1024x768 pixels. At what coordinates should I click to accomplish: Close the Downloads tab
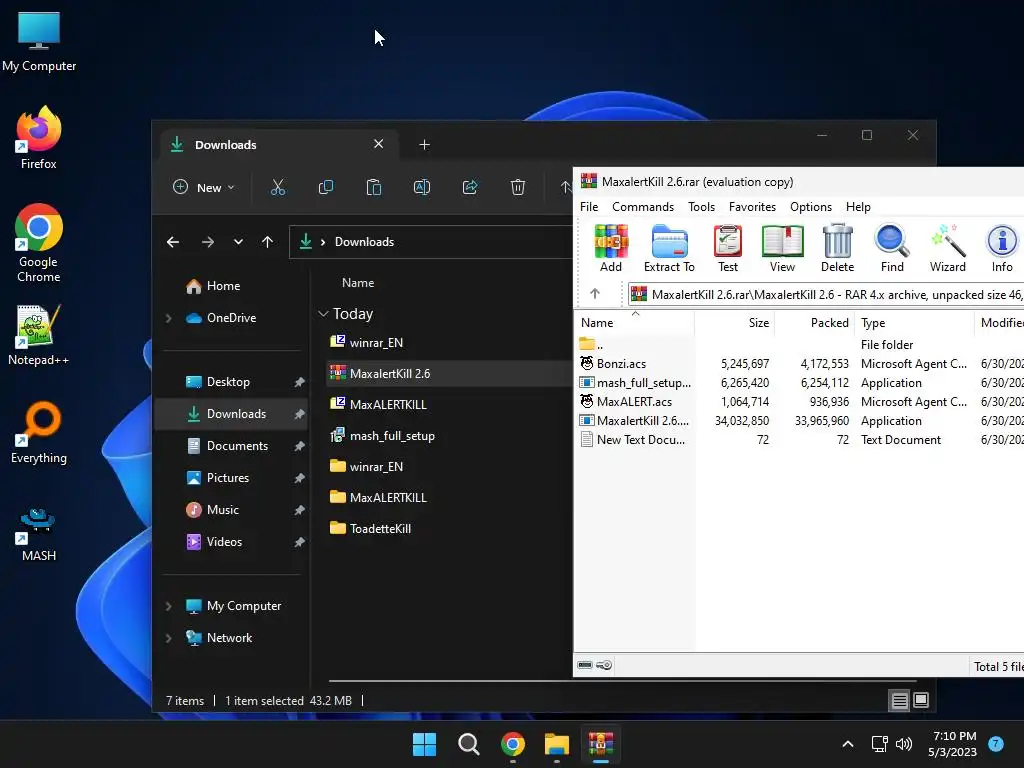(378, 144)
